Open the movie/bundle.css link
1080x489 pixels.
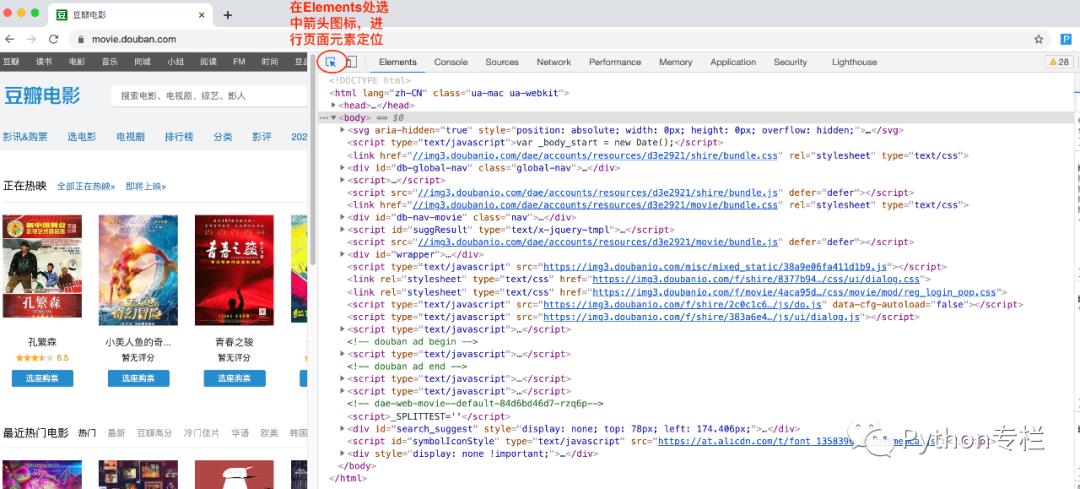click(595, 205)
